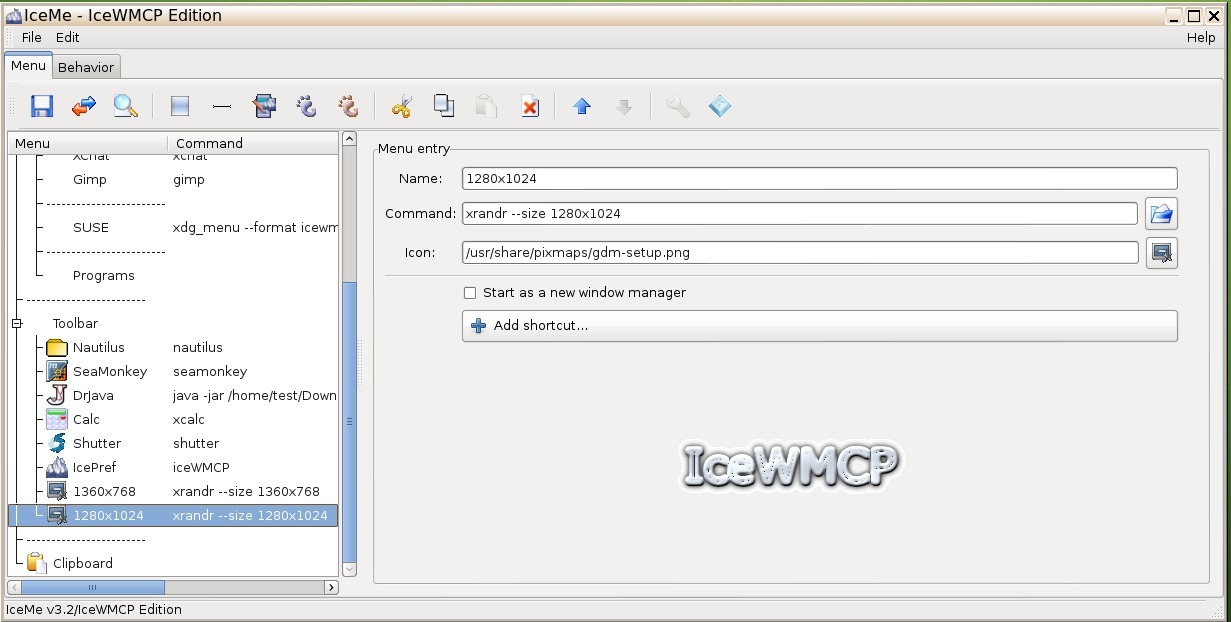Image resolution: width=1231 pixels, height=622 pixels.
Task: Open the File menu
Action: pyautogui.click(x=30, y=37)
